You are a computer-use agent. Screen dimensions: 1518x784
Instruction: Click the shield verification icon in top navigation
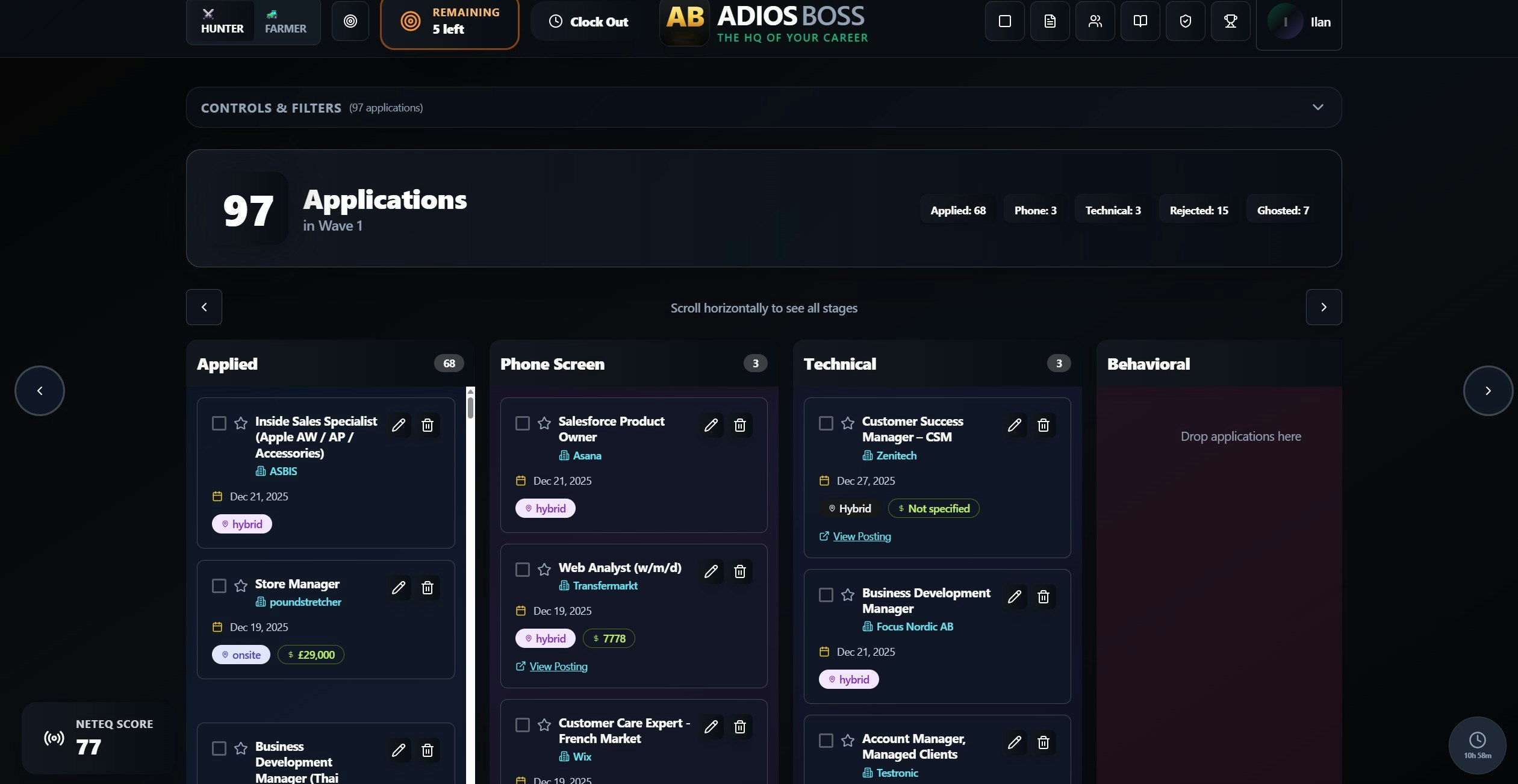click(x=1185, y=21)
